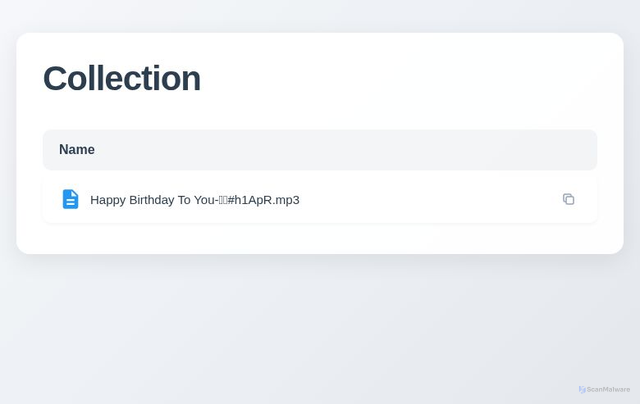Click the blue document icon
The width and height of the screenshot is (640, 404).
pos(70,199)
